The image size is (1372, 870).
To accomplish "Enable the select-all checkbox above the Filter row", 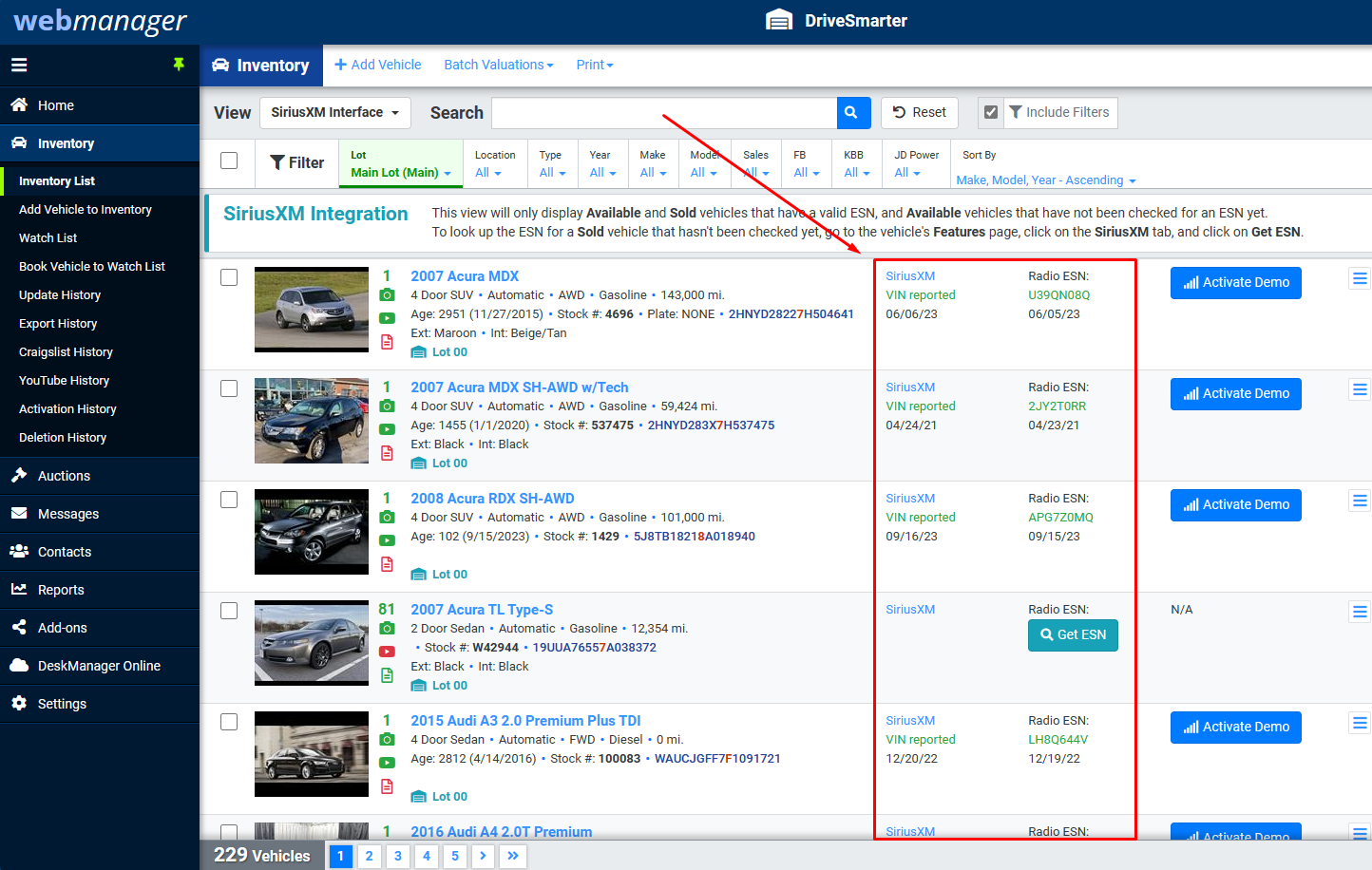I will (x=228, y=161).
